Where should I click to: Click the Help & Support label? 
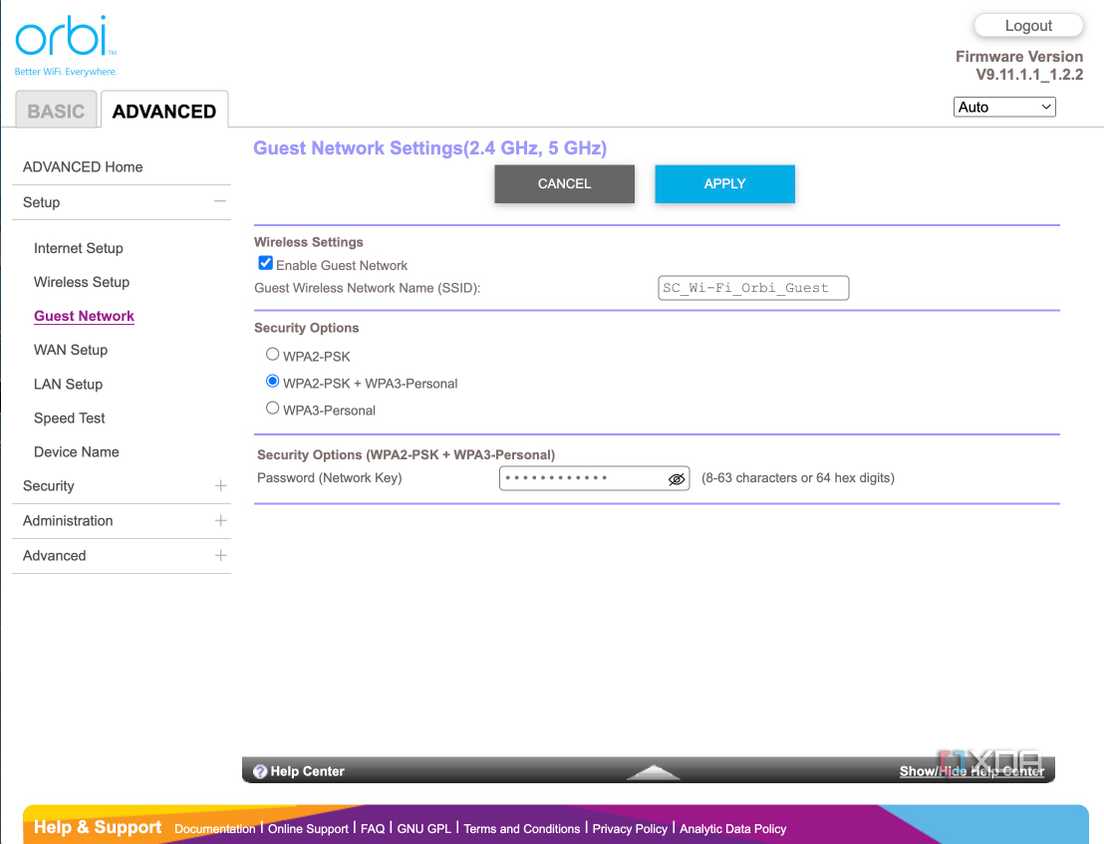[x=97, y=827]
